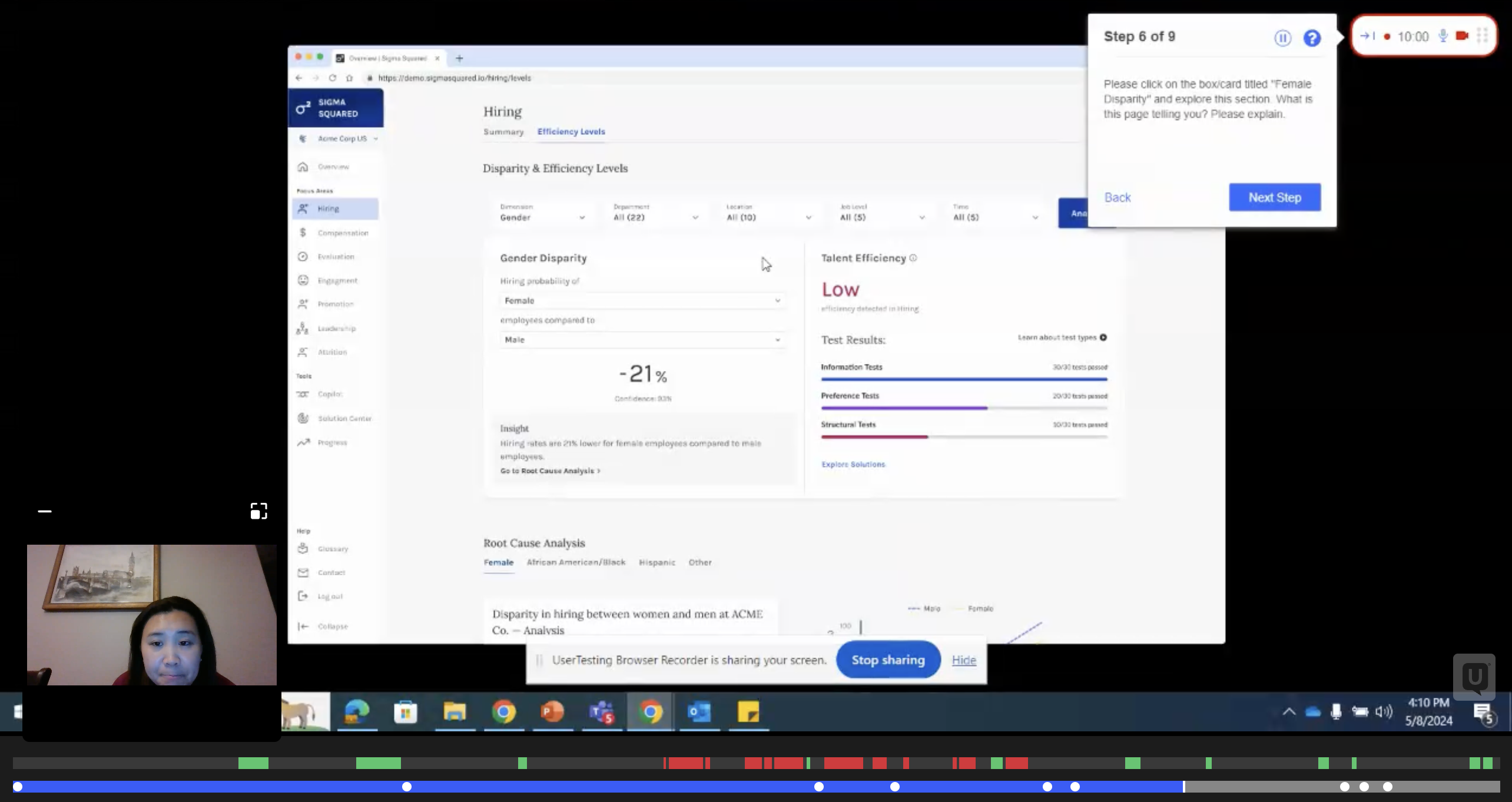Toggle the red camera recording icon
The width and height of the screenshot is (1512, 802).
coord(1462,36)
